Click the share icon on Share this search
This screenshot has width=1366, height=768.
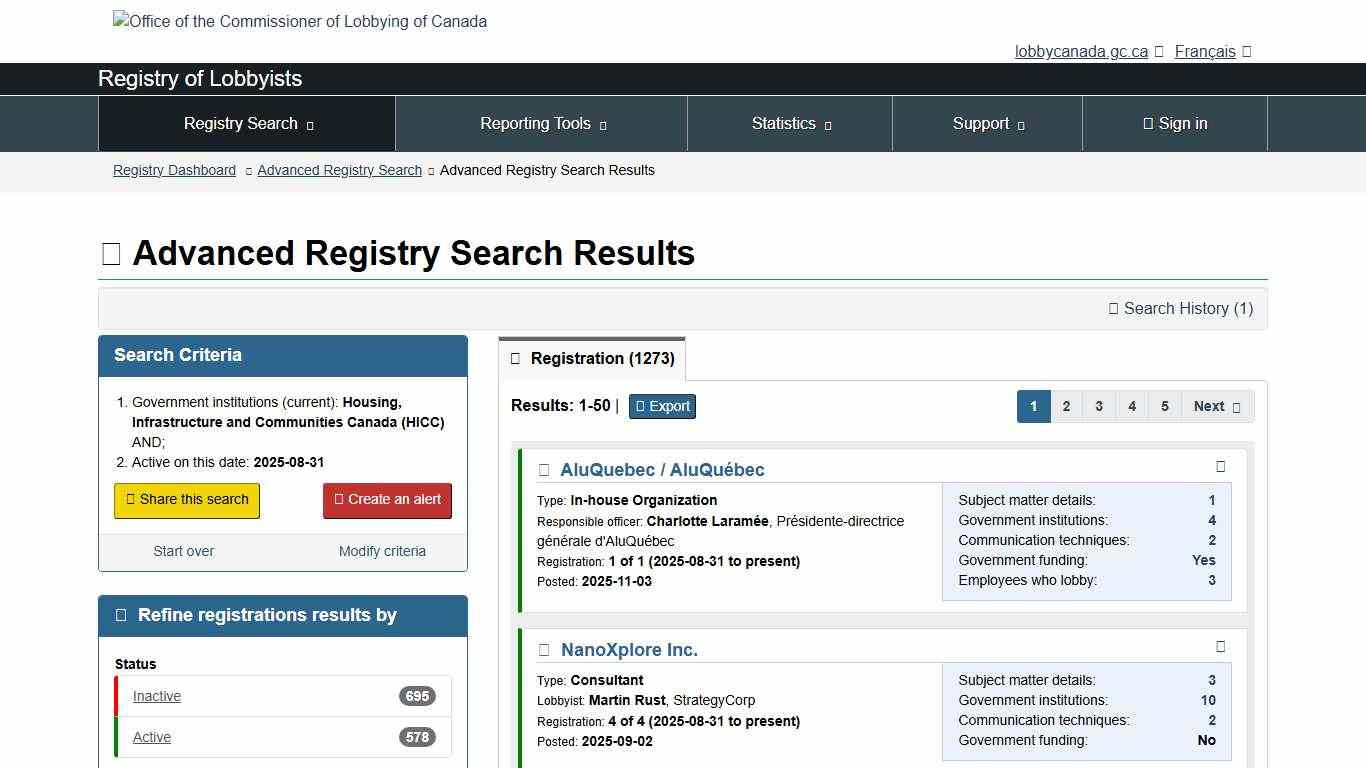pos(132,499)
